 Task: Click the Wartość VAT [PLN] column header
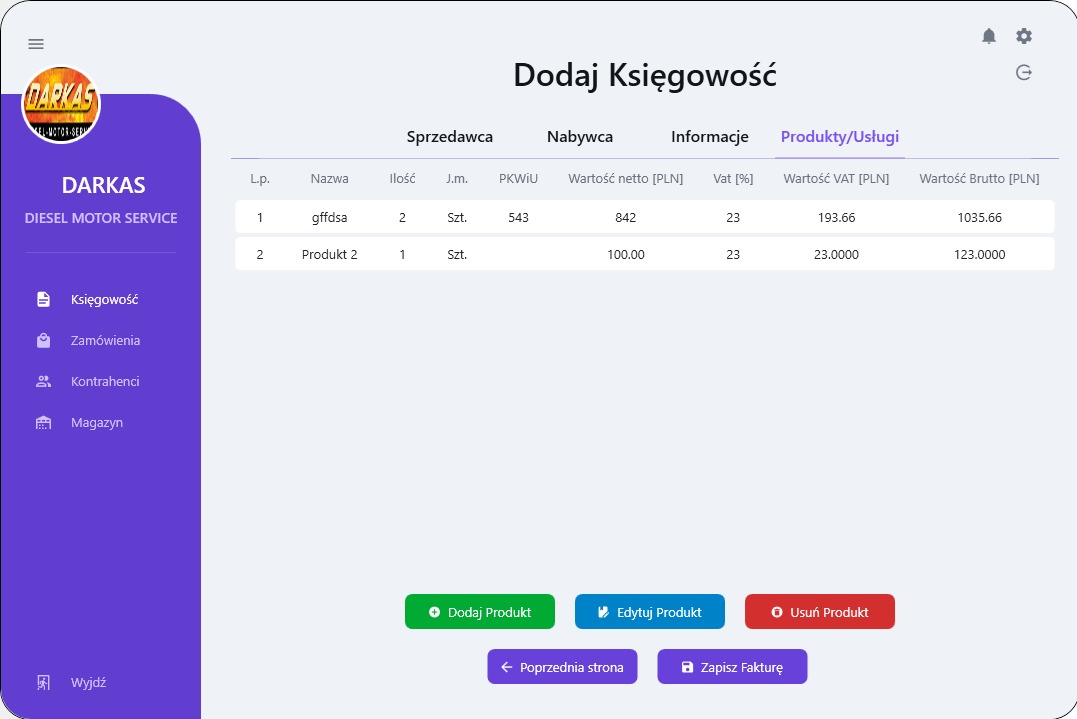[x=836, y=179]
